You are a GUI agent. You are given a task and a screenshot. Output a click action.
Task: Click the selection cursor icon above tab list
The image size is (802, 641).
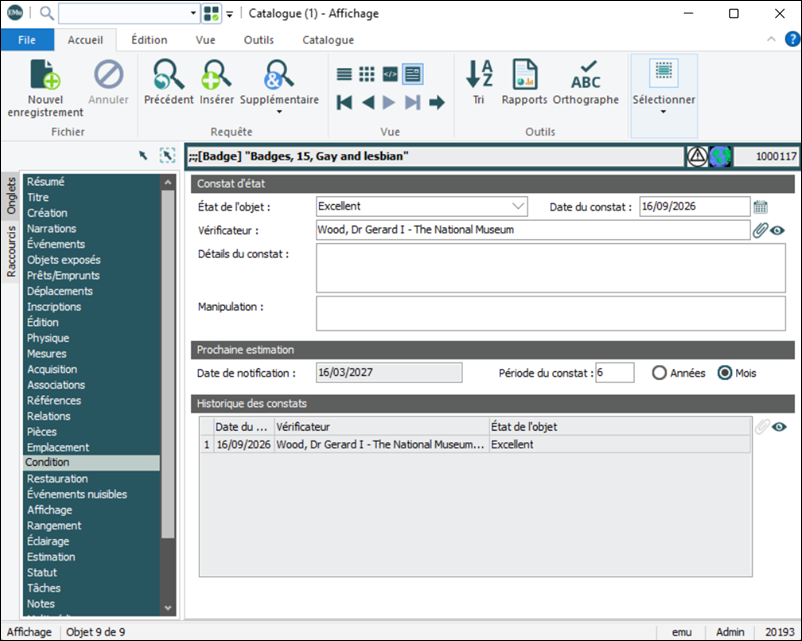click(167, 156)
